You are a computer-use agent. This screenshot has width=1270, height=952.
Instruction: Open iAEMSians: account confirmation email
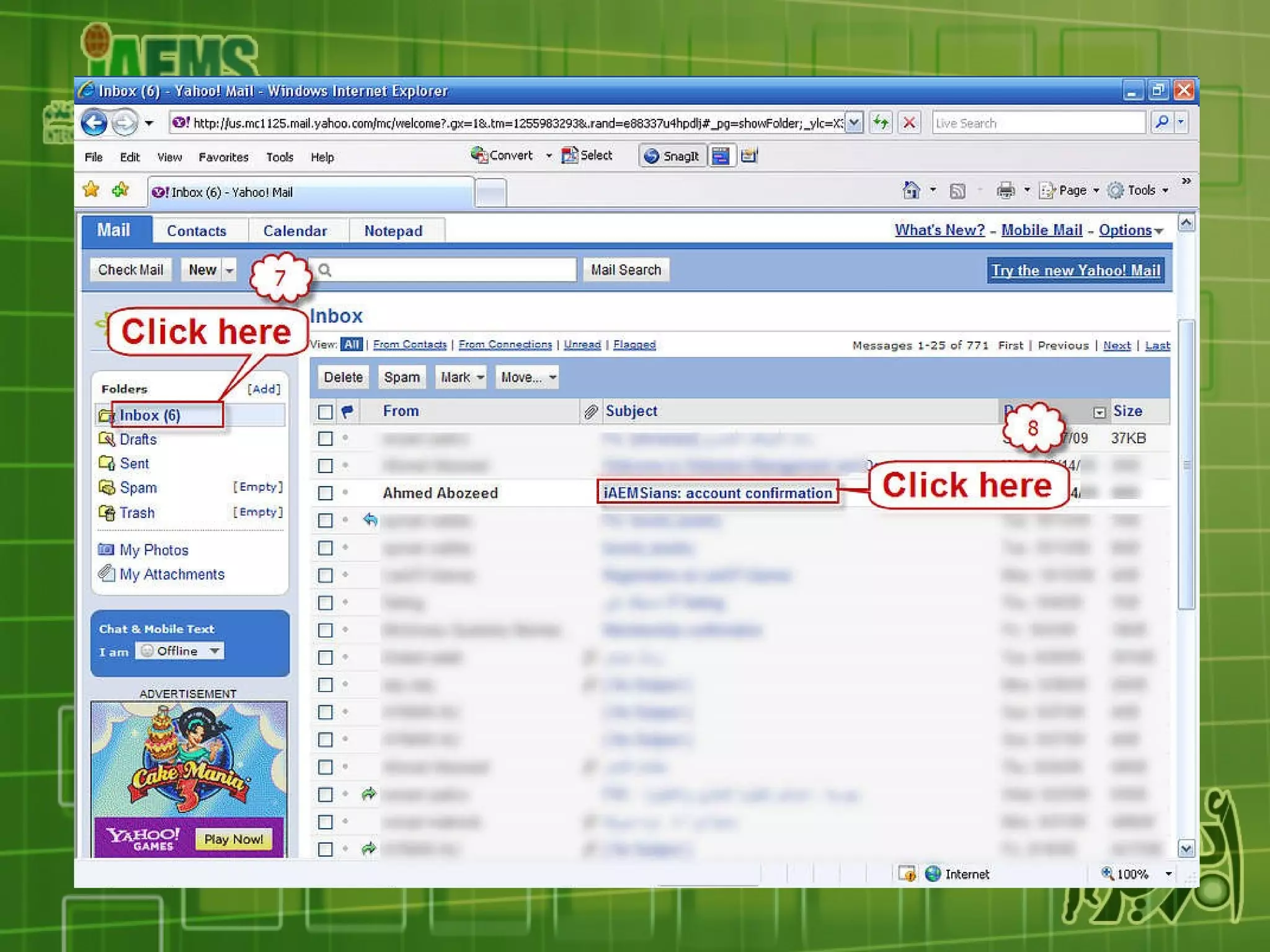click(x=717, y=493)
